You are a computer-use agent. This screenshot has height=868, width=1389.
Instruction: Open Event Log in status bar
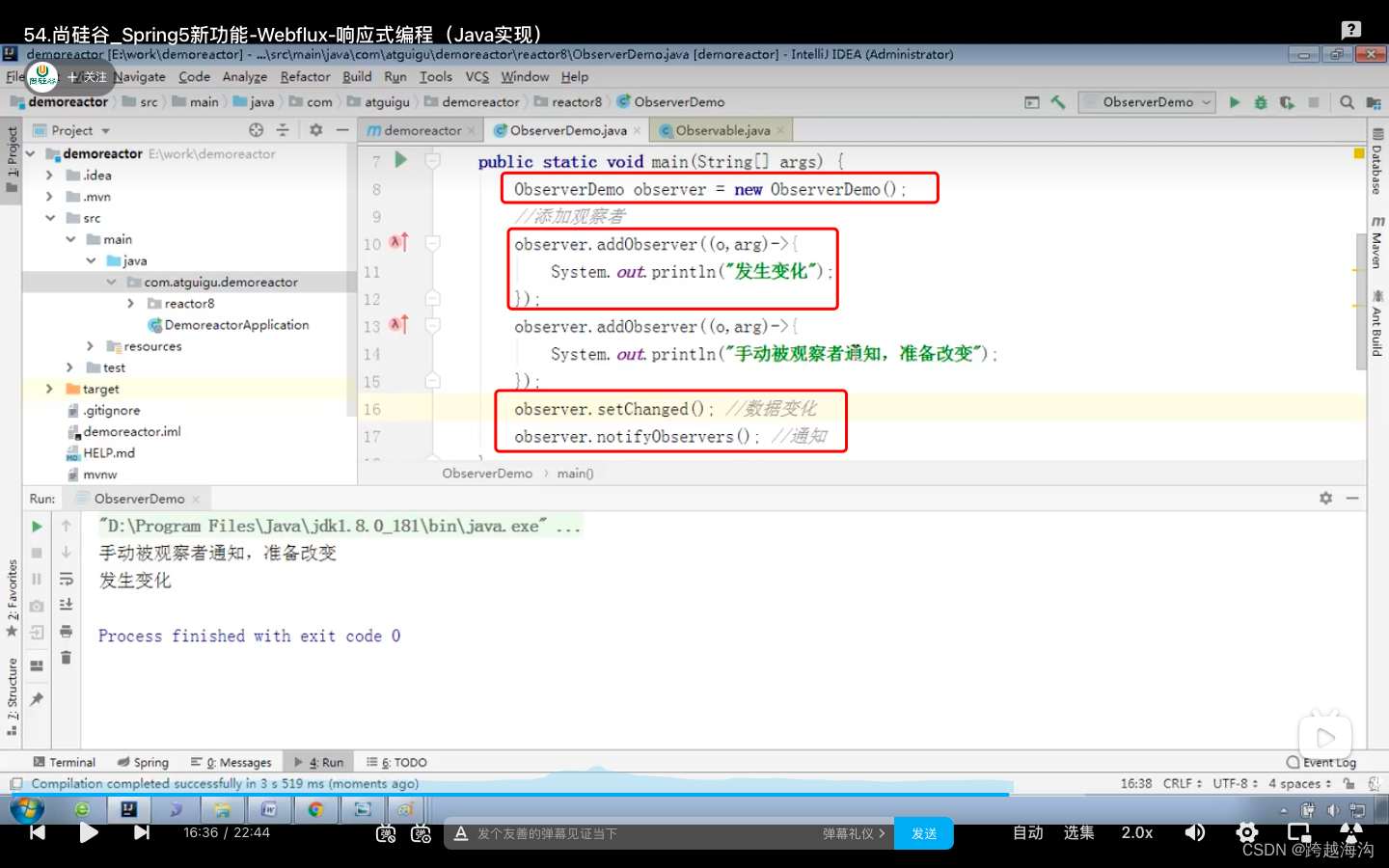[x=1321, y=762]
